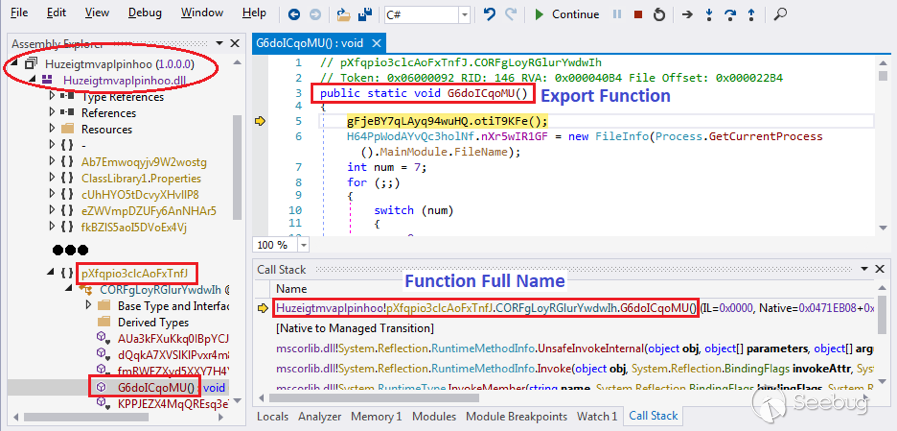Navigate backward with the blue back arrow
This screenshot has width=897, height=431.
(x=294, y=15)
